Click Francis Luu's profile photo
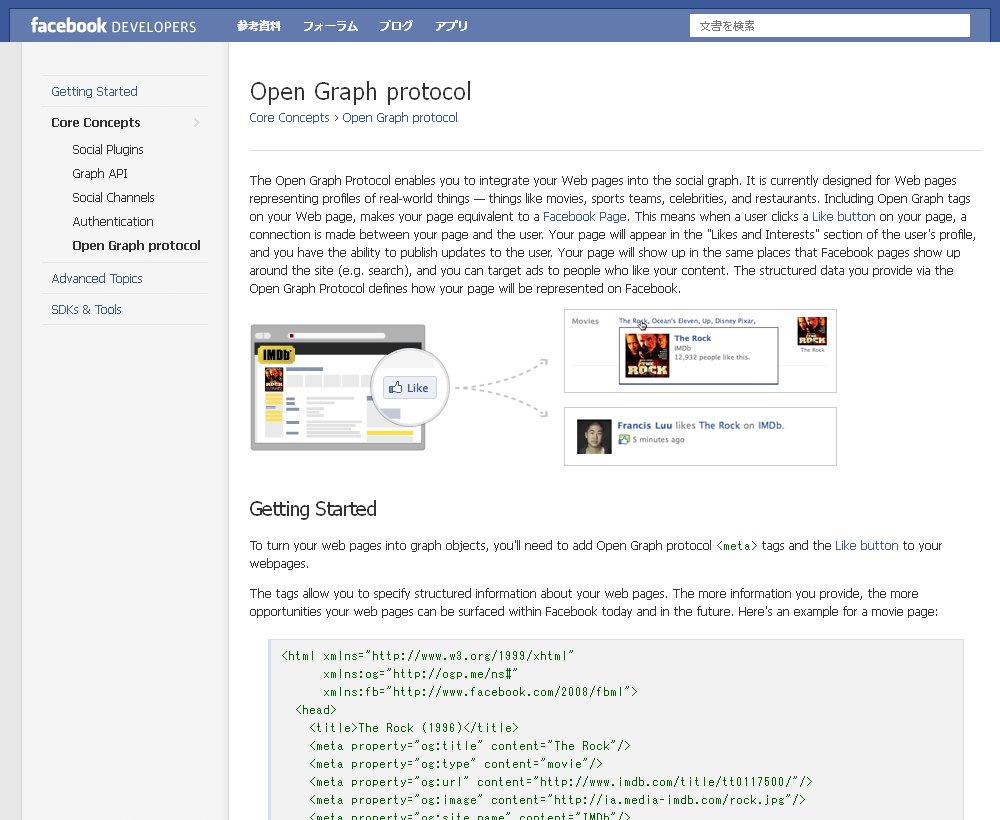Image resolution: width=1000 pixels, height=820 pixels. (x=594, y=437)
